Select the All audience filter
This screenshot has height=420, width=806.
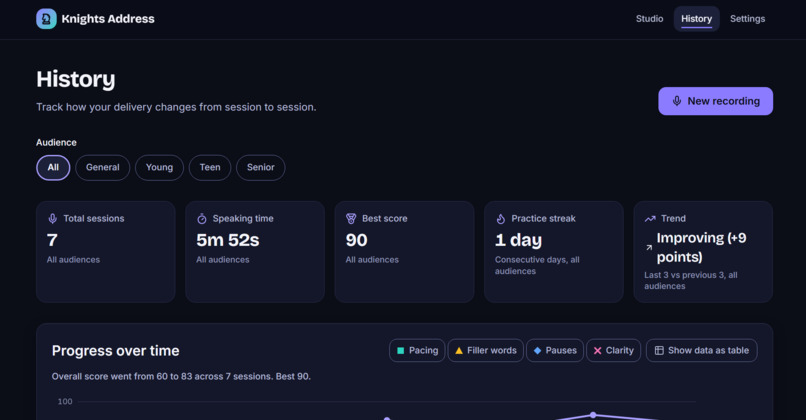53,168
